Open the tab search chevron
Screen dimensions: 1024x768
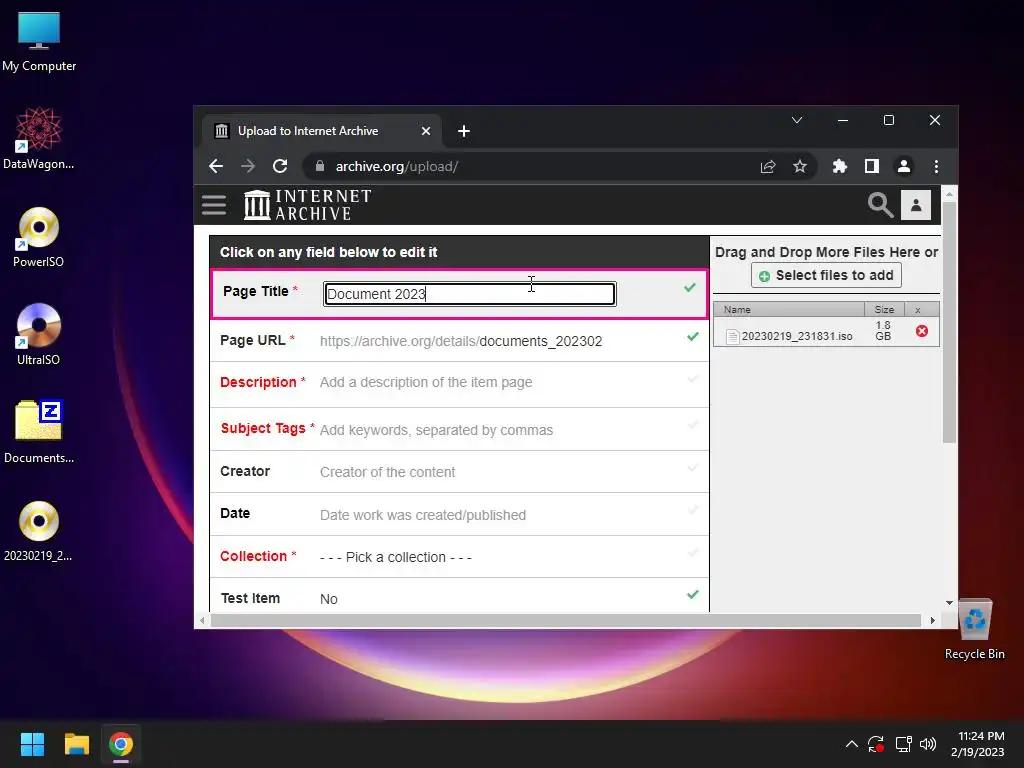797,120
